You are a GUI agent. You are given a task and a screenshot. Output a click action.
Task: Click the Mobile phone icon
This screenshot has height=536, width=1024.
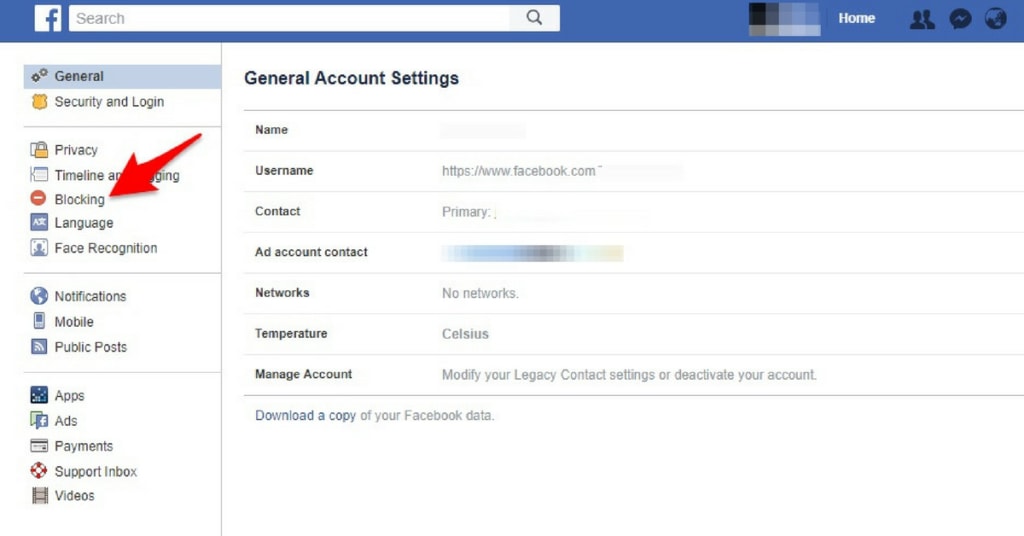tap(39, 321)
